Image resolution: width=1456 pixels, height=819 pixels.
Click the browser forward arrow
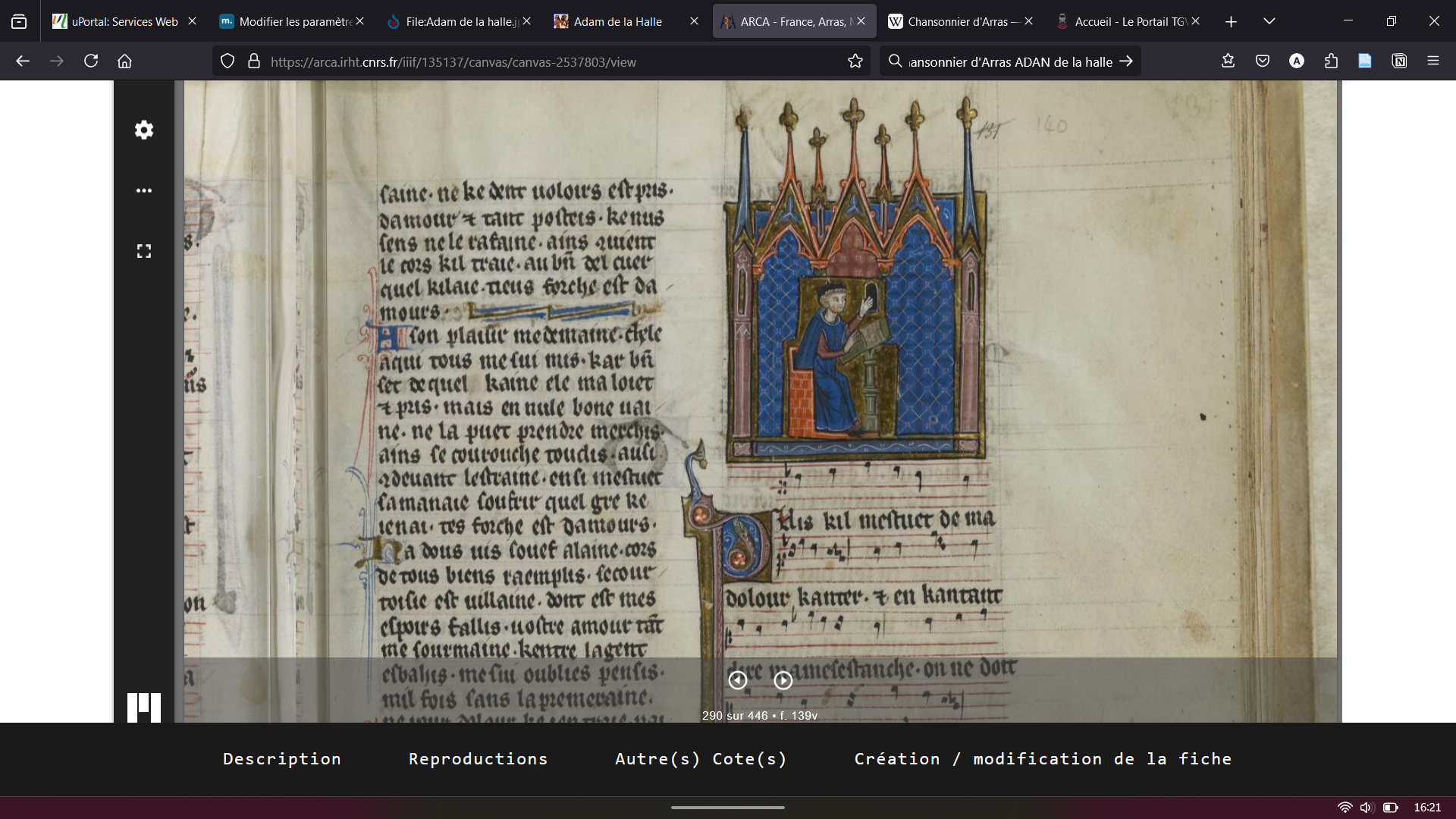click(57, 61)
